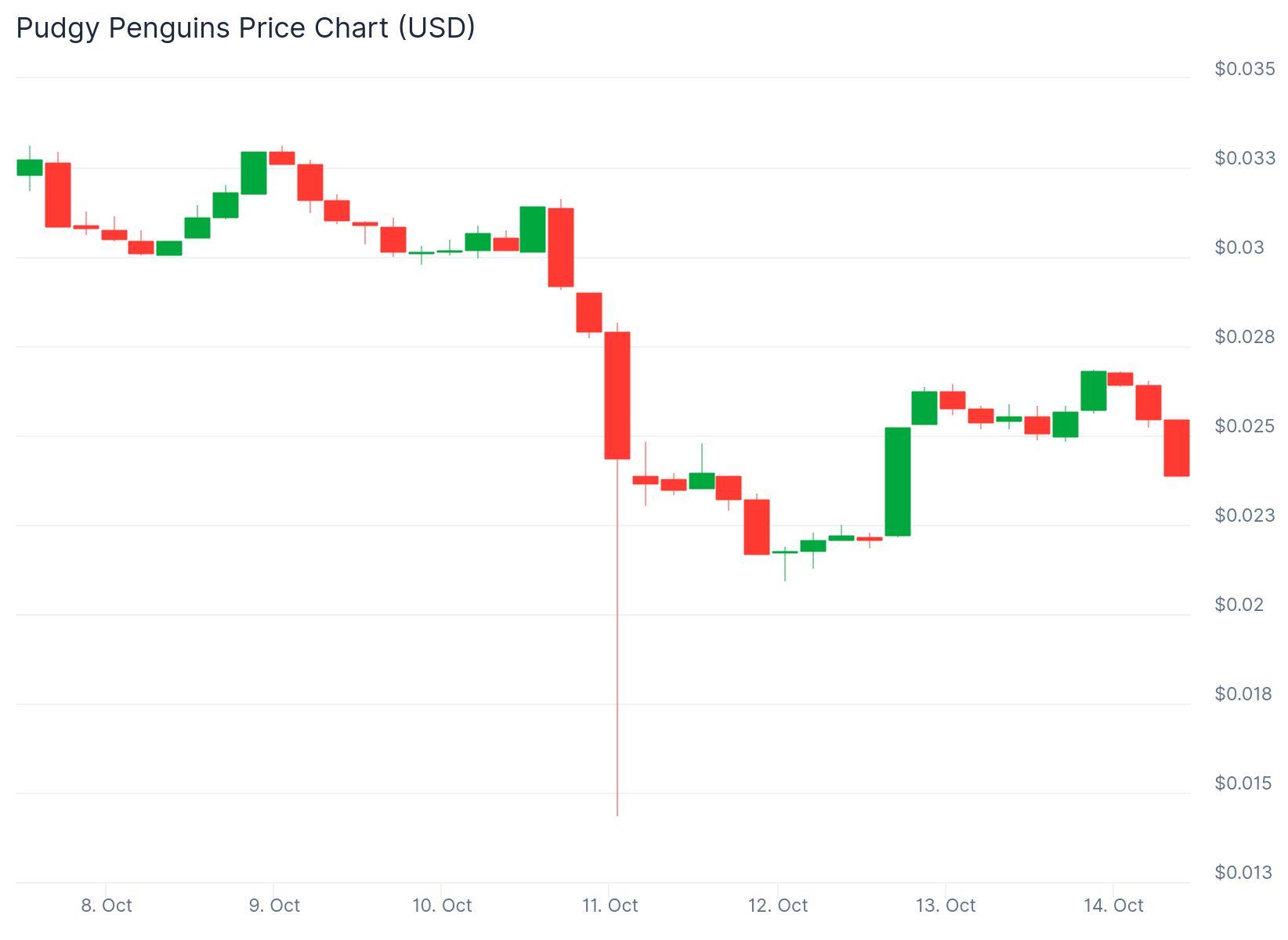Select the 14. Oct date label
1288x940 pixels.
[x=1113, y=906]
